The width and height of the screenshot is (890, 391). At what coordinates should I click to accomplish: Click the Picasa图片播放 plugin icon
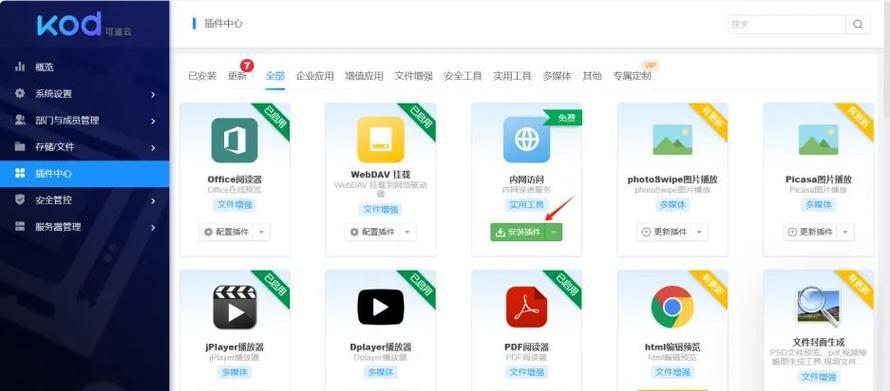[x=818, y=140]
